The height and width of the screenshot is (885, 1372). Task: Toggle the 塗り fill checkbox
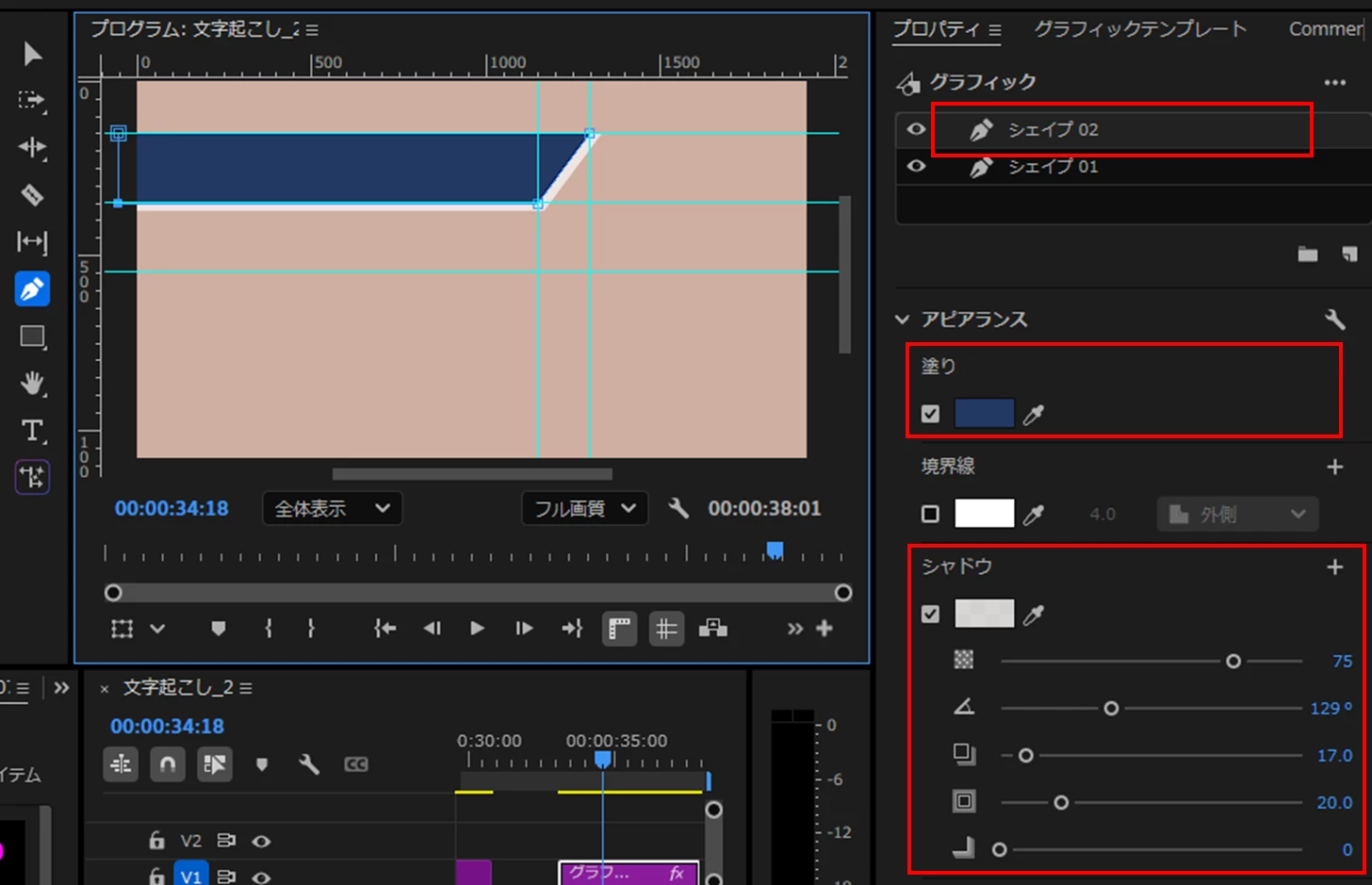pyautogui.click(x=930, y=414)
